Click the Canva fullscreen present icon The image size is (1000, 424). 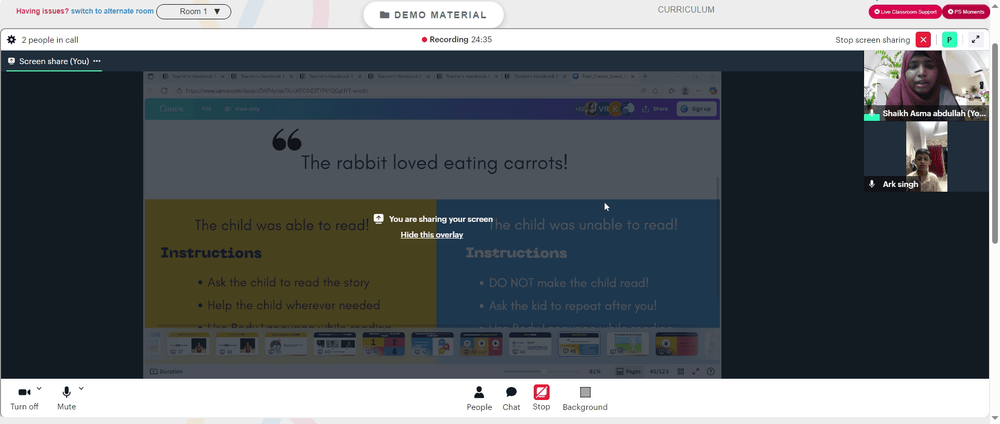coord(696,372)
